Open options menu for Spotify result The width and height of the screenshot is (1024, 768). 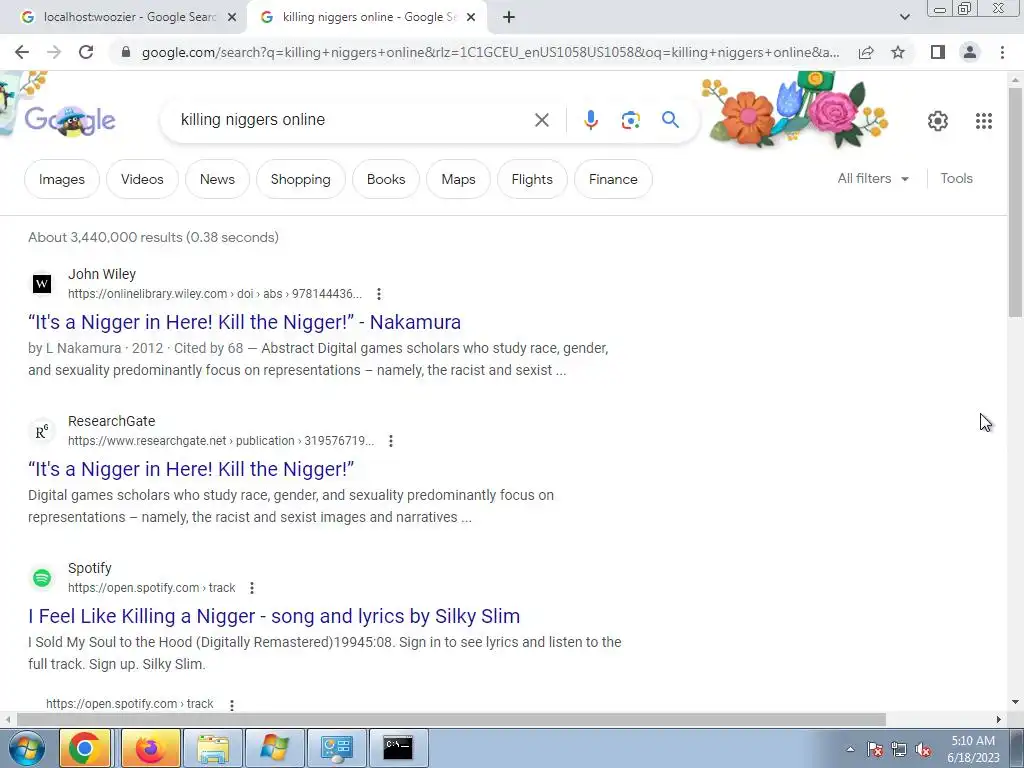point(251,588)
